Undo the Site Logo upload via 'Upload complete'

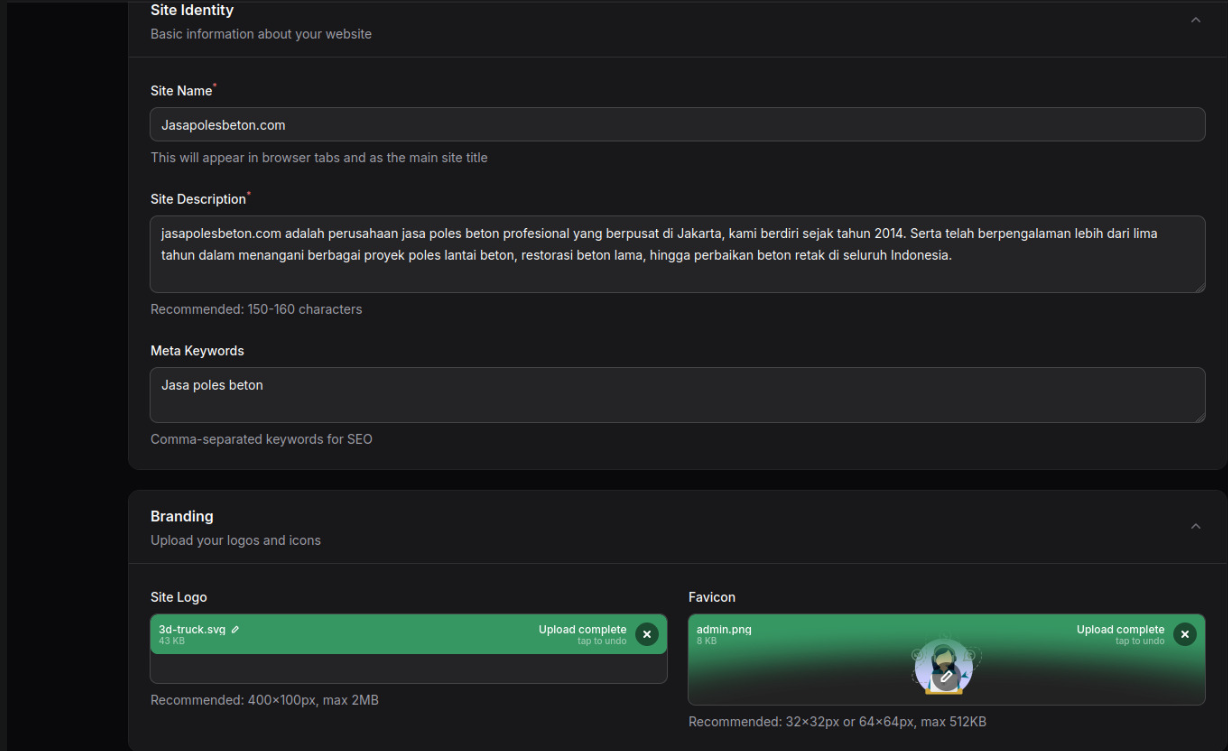click(x=582, y=630)
